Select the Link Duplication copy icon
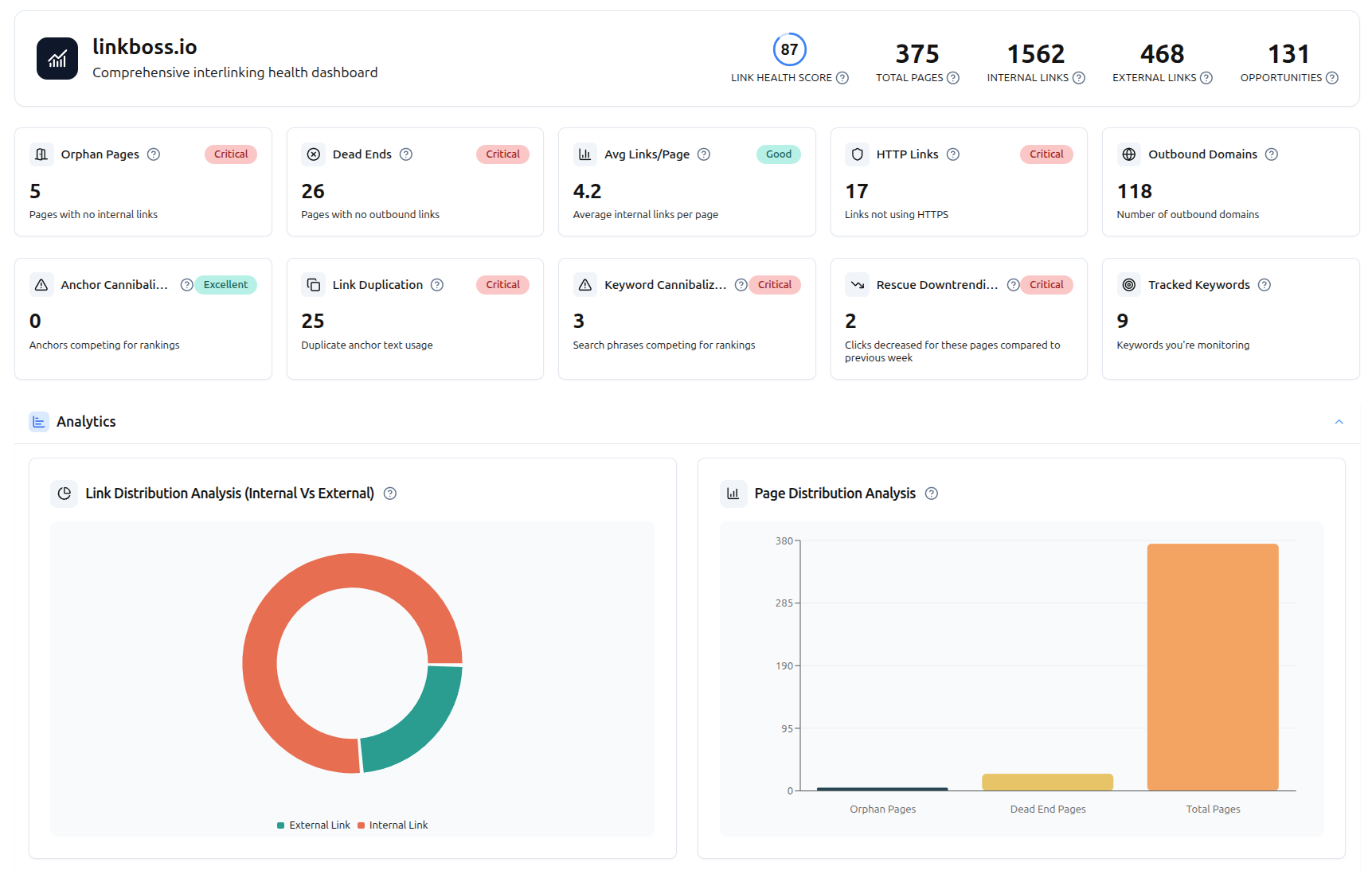 click(x=313, y=284)
